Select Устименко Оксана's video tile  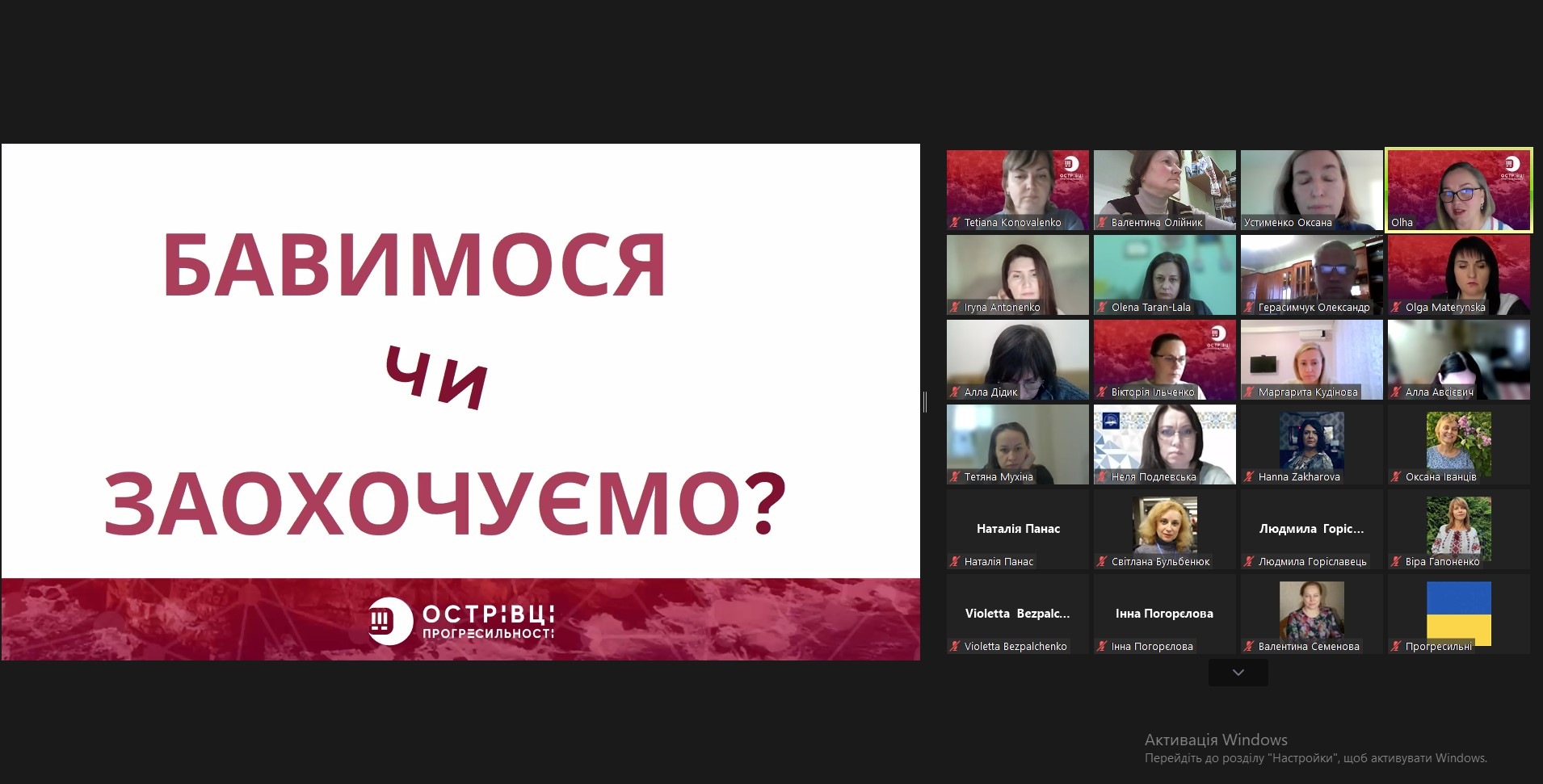pyautogui.click(x=1312, y=190)
